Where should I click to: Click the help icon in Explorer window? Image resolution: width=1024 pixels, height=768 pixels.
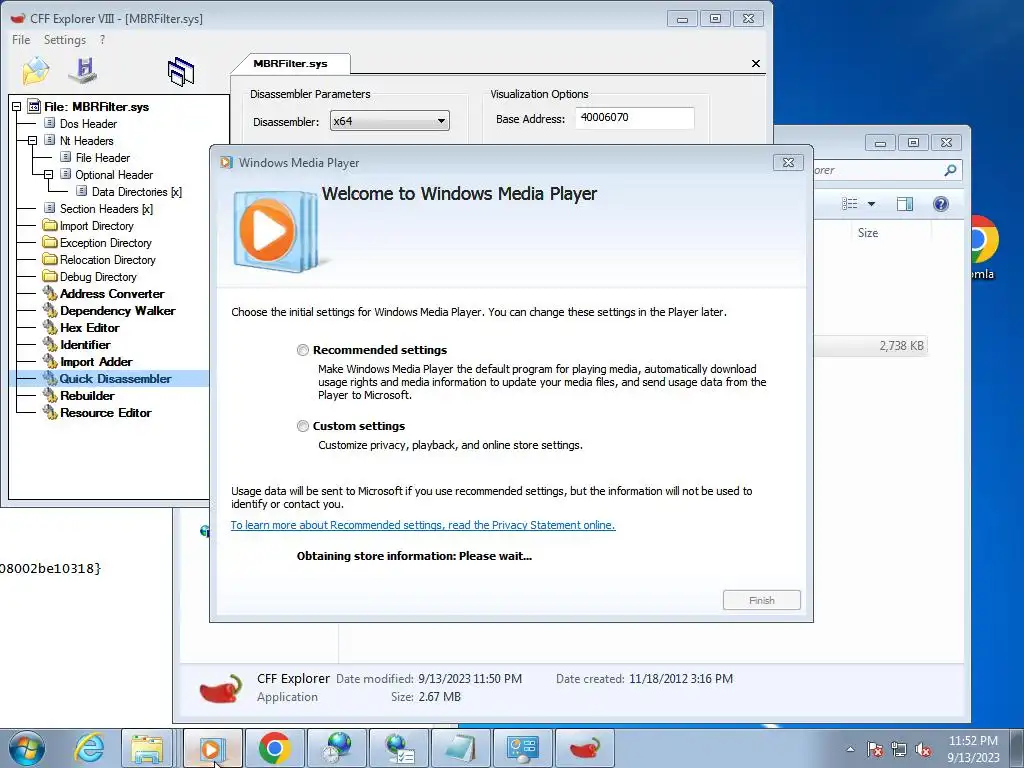(940, 204)
